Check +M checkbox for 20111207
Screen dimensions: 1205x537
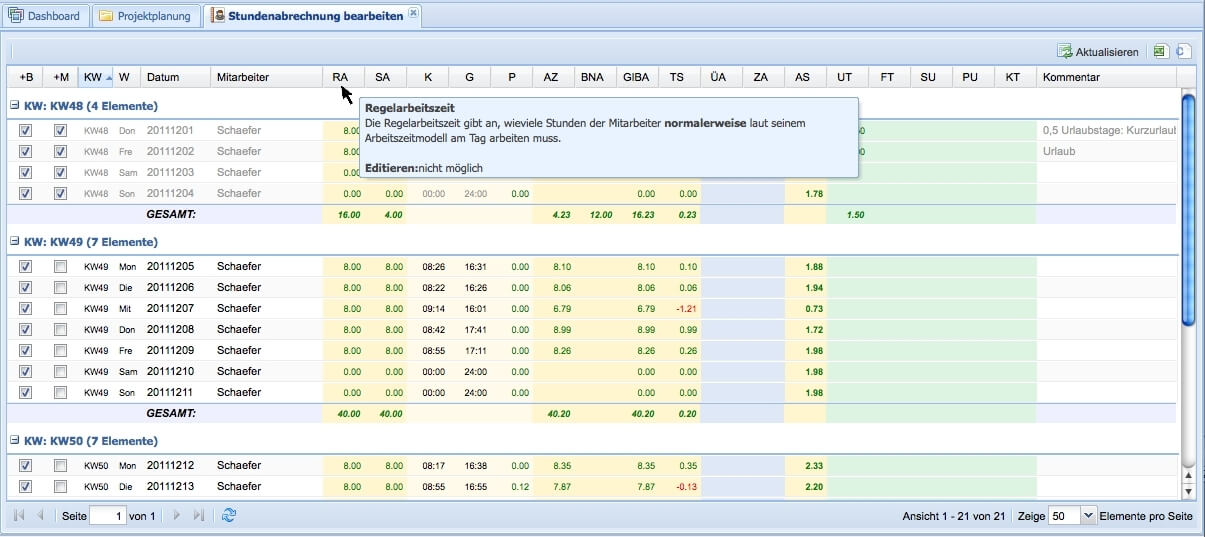[60, 308]
